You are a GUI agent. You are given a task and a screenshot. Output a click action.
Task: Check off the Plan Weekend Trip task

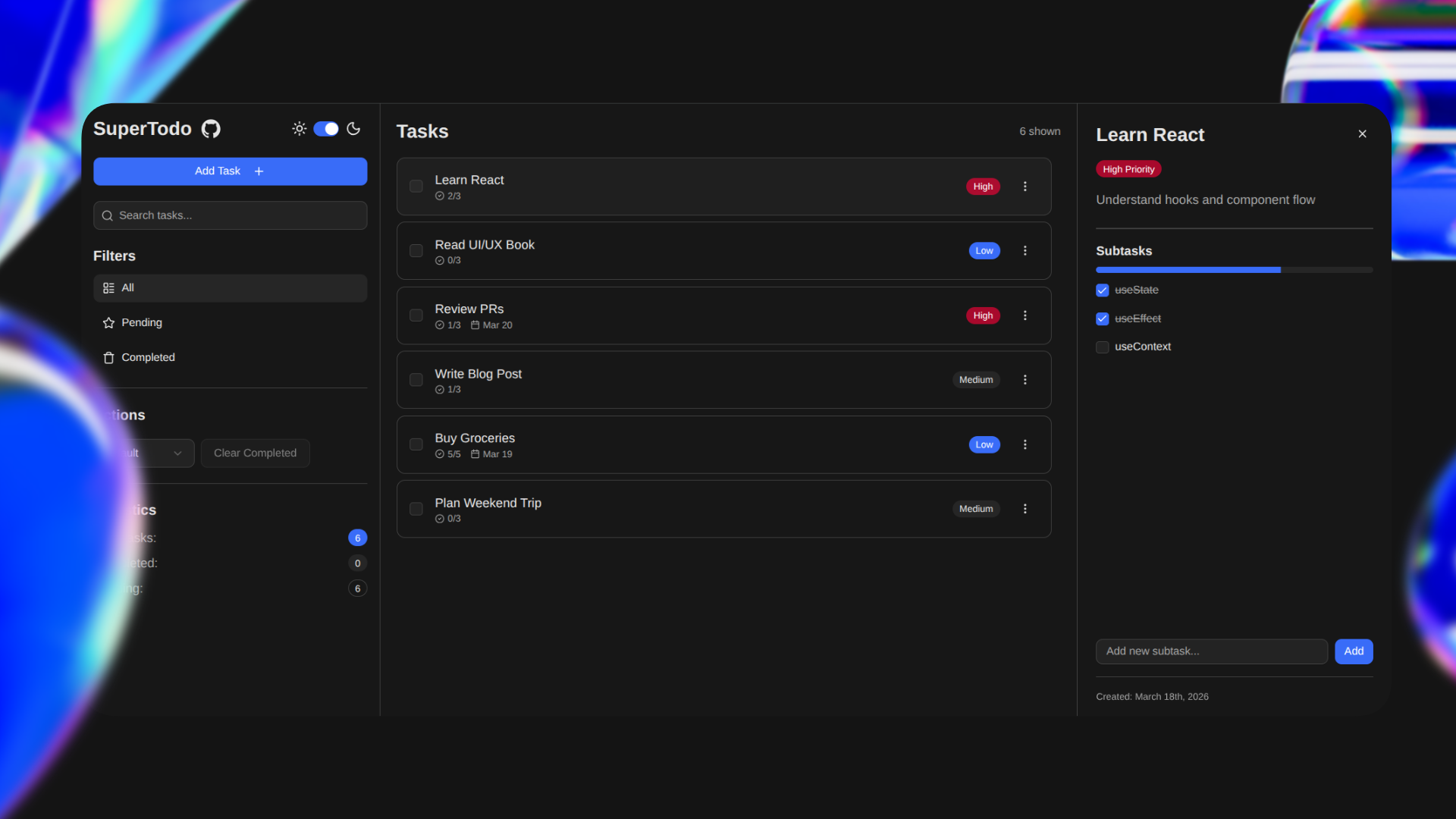416,509
